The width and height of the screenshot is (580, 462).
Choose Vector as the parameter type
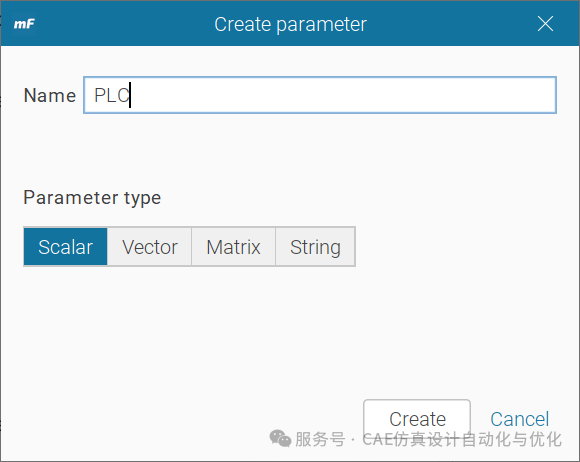149,247
